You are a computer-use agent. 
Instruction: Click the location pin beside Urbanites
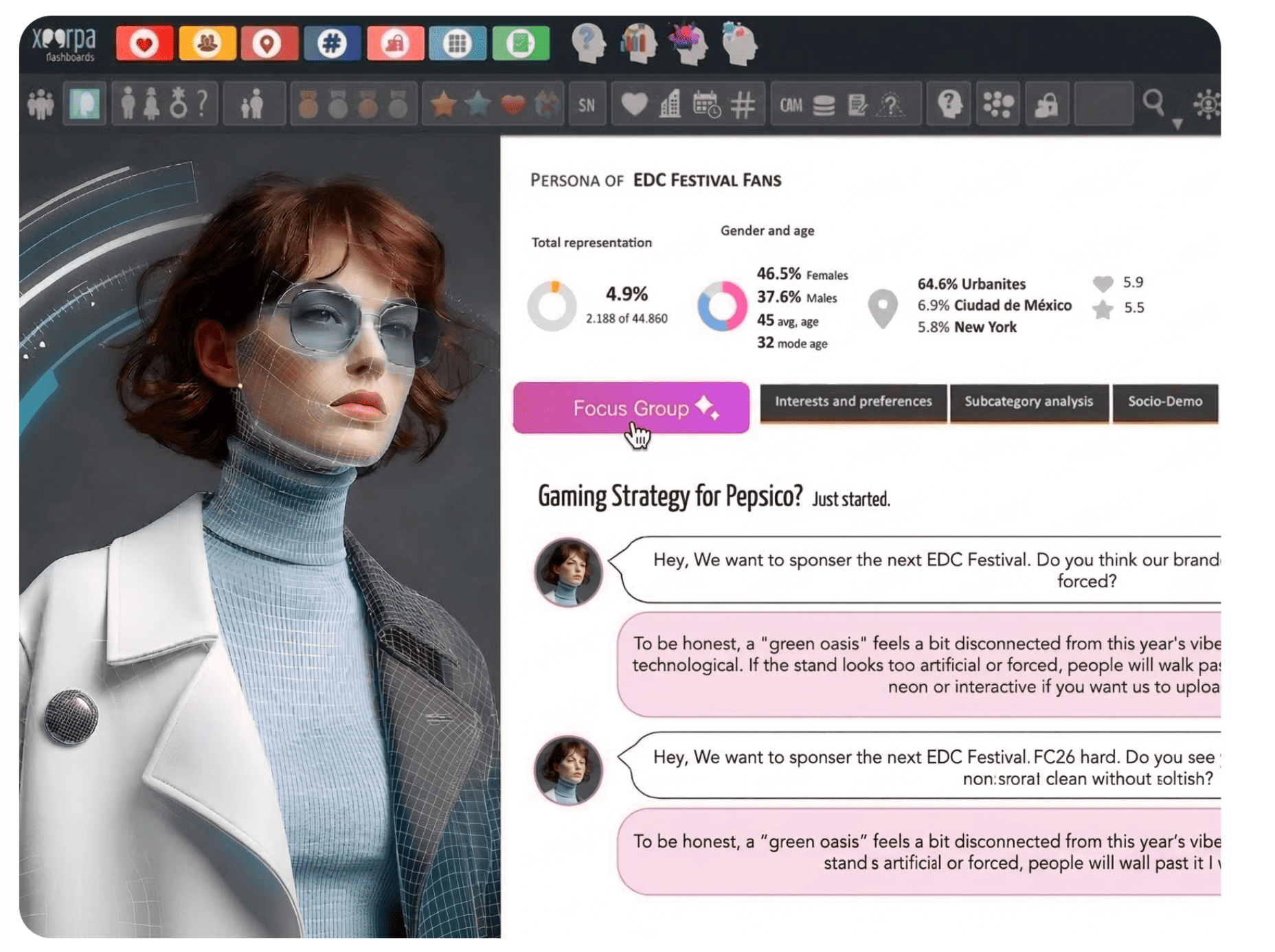point(883,308)
